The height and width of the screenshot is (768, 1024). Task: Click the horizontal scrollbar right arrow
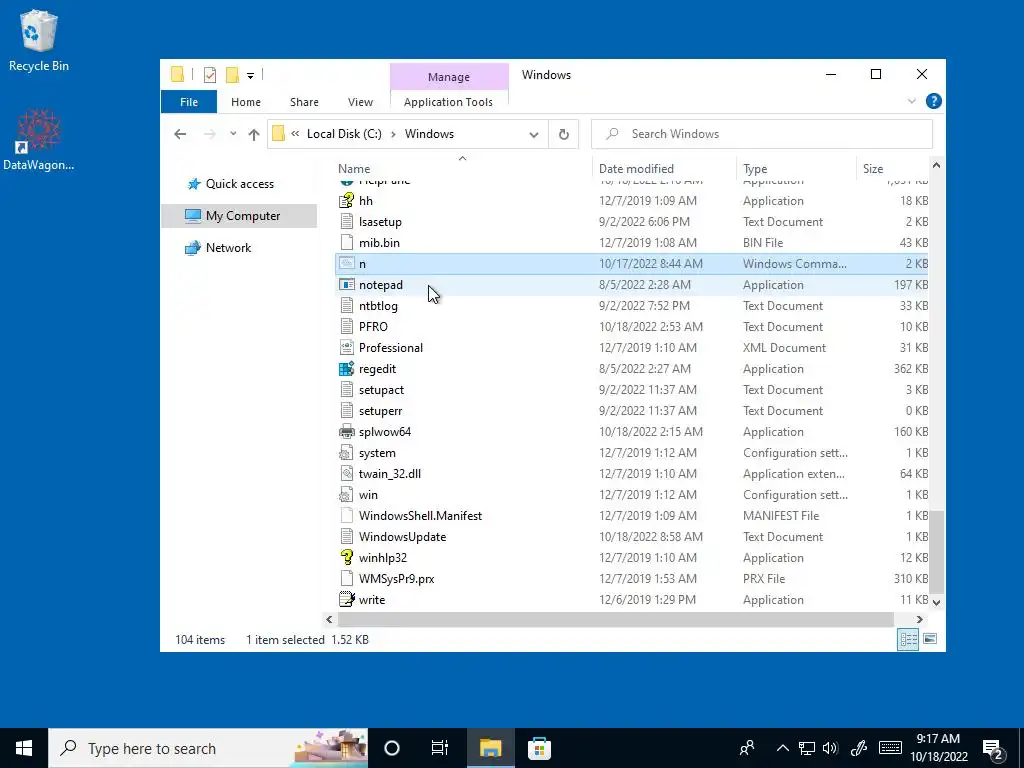(x=920, y=619)
